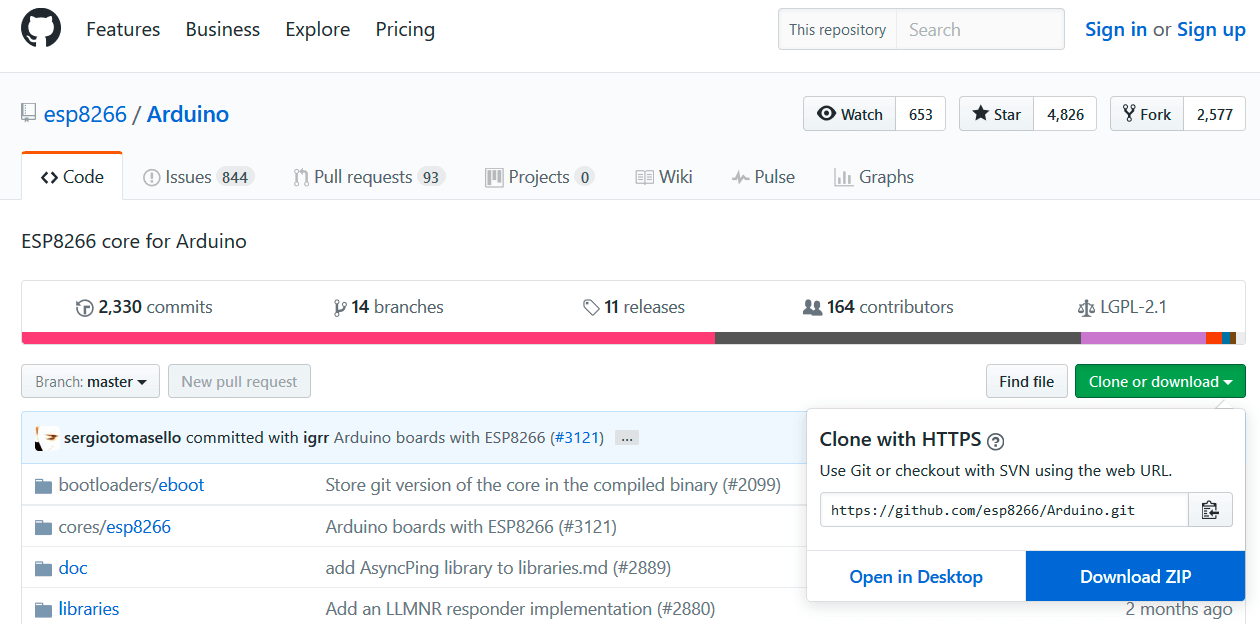Open the Issues tab
The image size is (1260, 624).
(198, 177)
